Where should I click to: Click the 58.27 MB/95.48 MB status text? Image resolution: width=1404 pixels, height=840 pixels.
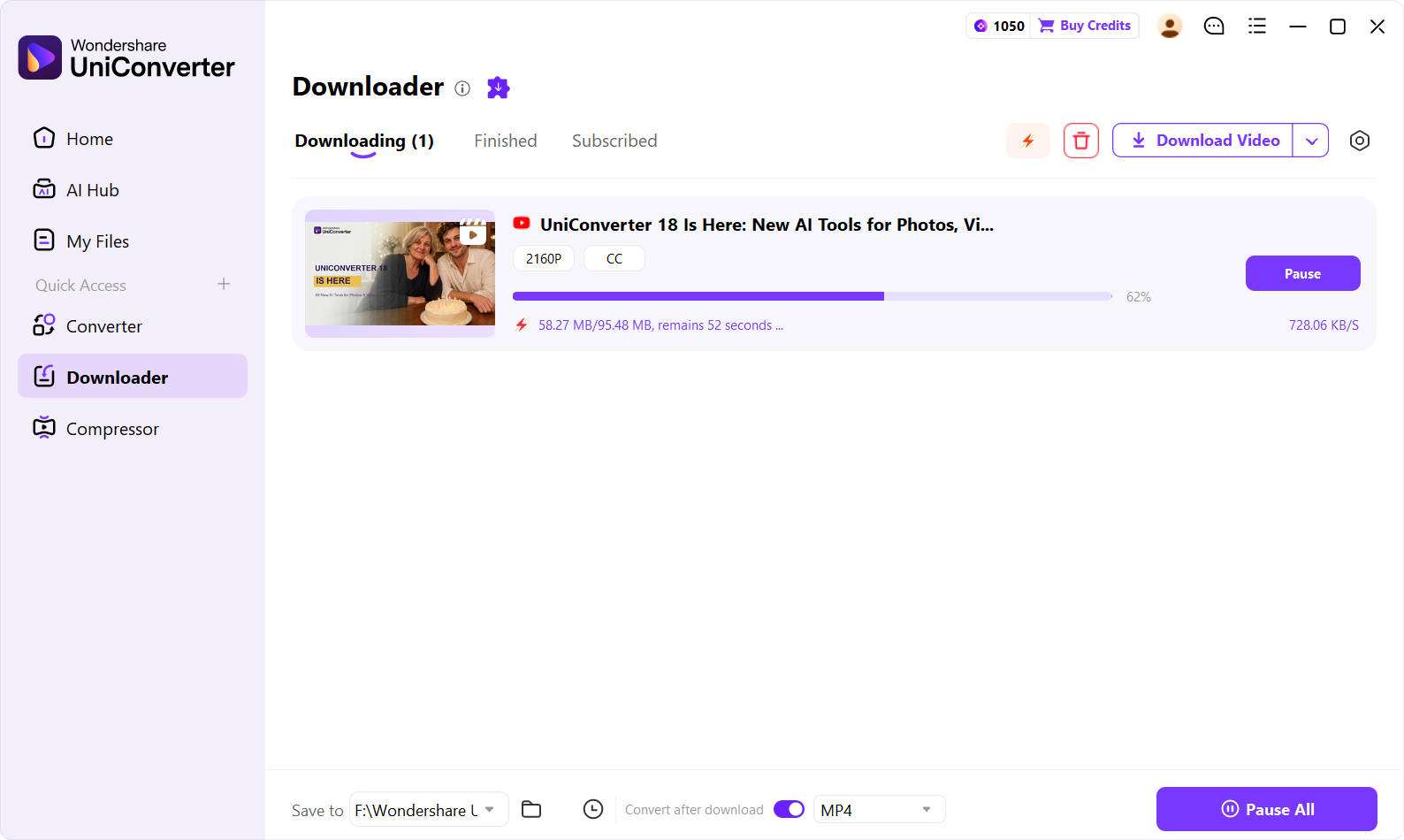[x=660, y=325]
